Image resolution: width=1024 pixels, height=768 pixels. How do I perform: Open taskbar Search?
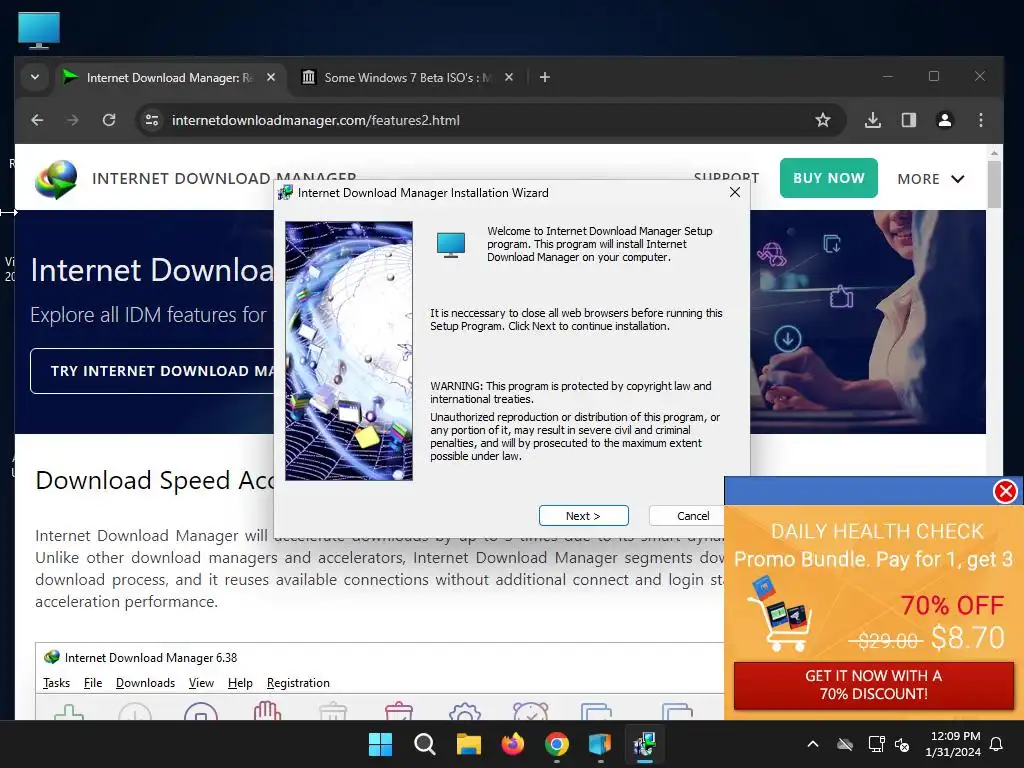pyautogui.click(x=424, y=744)
